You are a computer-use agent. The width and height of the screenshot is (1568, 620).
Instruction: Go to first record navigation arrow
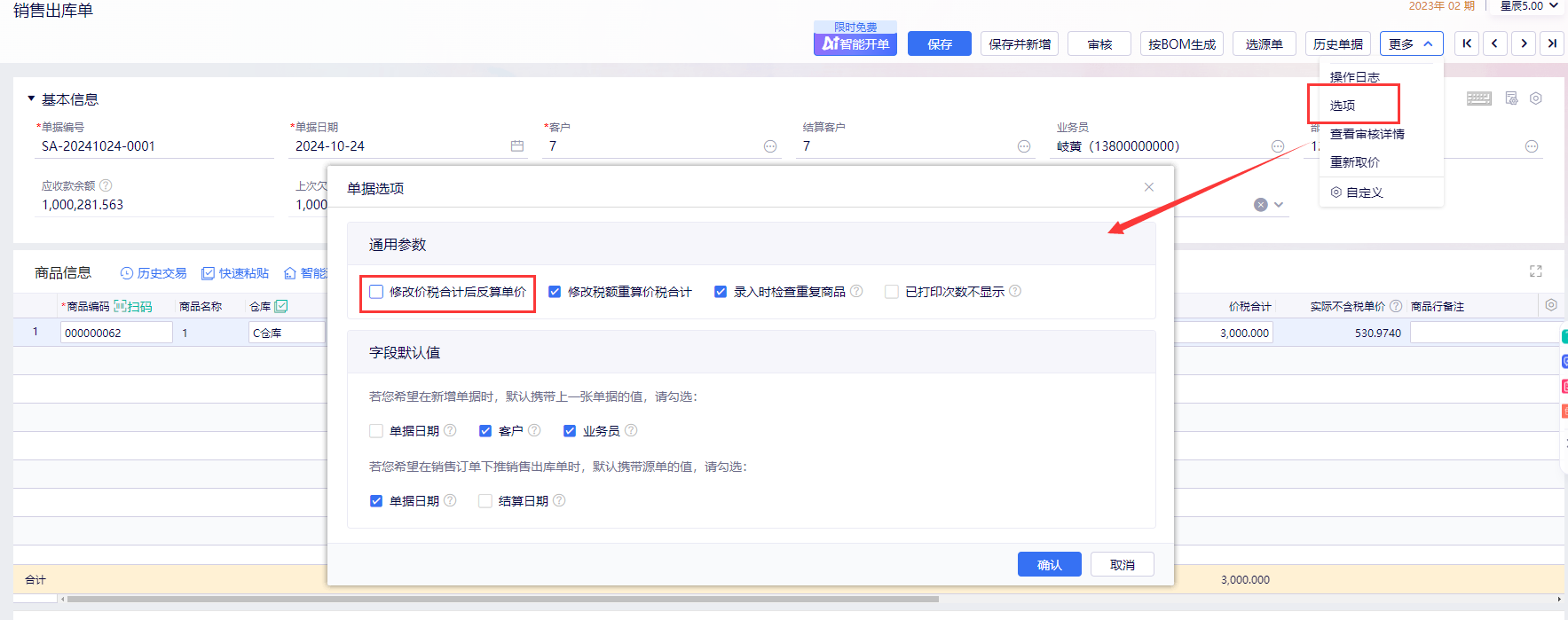(x=1467, y=43)
